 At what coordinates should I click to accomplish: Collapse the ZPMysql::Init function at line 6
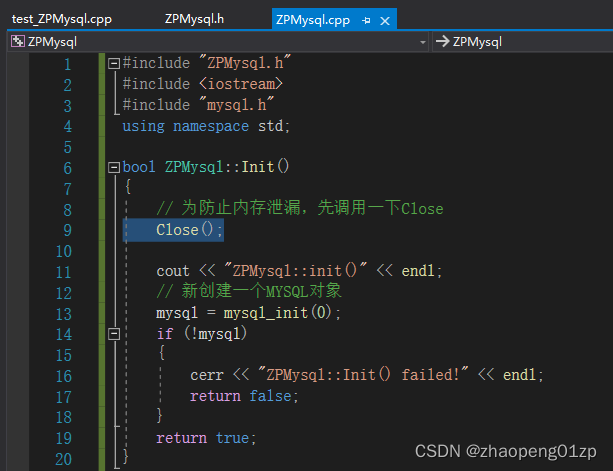pos(114,168)
